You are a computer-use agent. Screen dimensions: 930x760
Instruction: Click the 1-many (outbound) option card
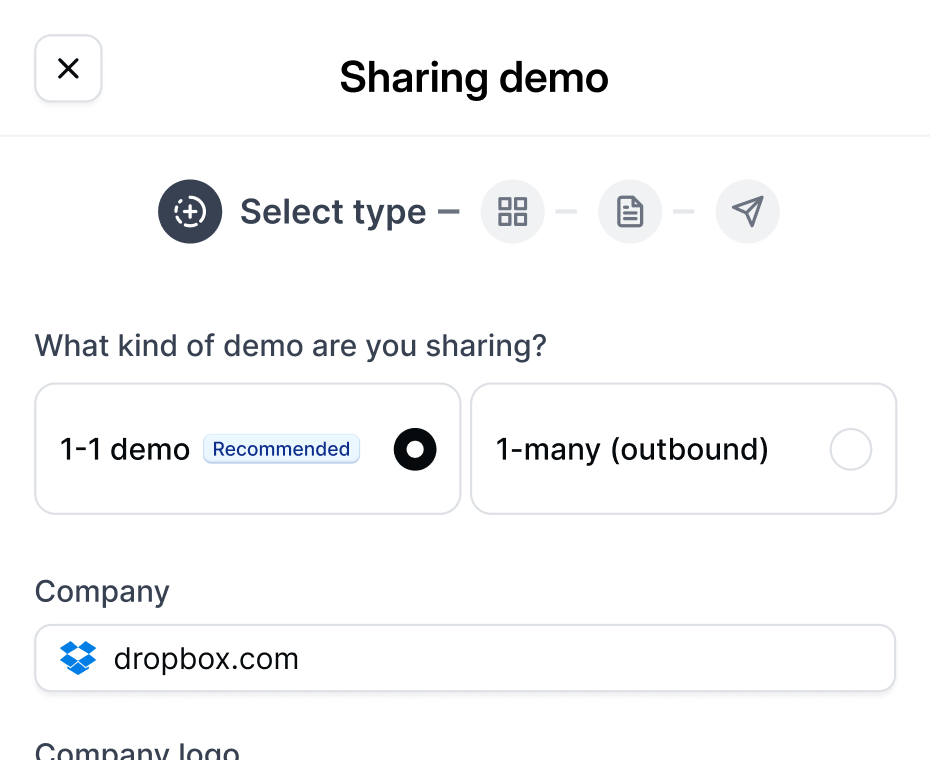point(683,448)
